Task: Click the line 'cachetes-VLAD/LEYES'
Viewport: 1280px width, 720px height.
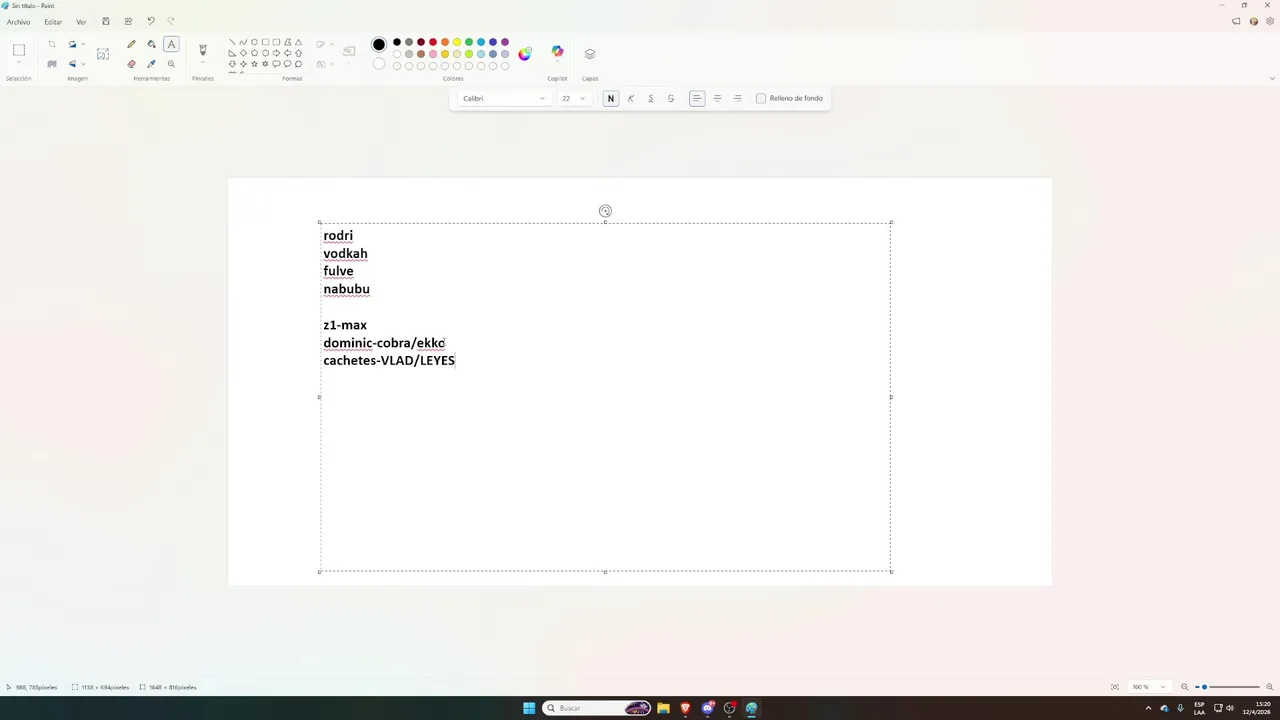Action: (389, 361)
